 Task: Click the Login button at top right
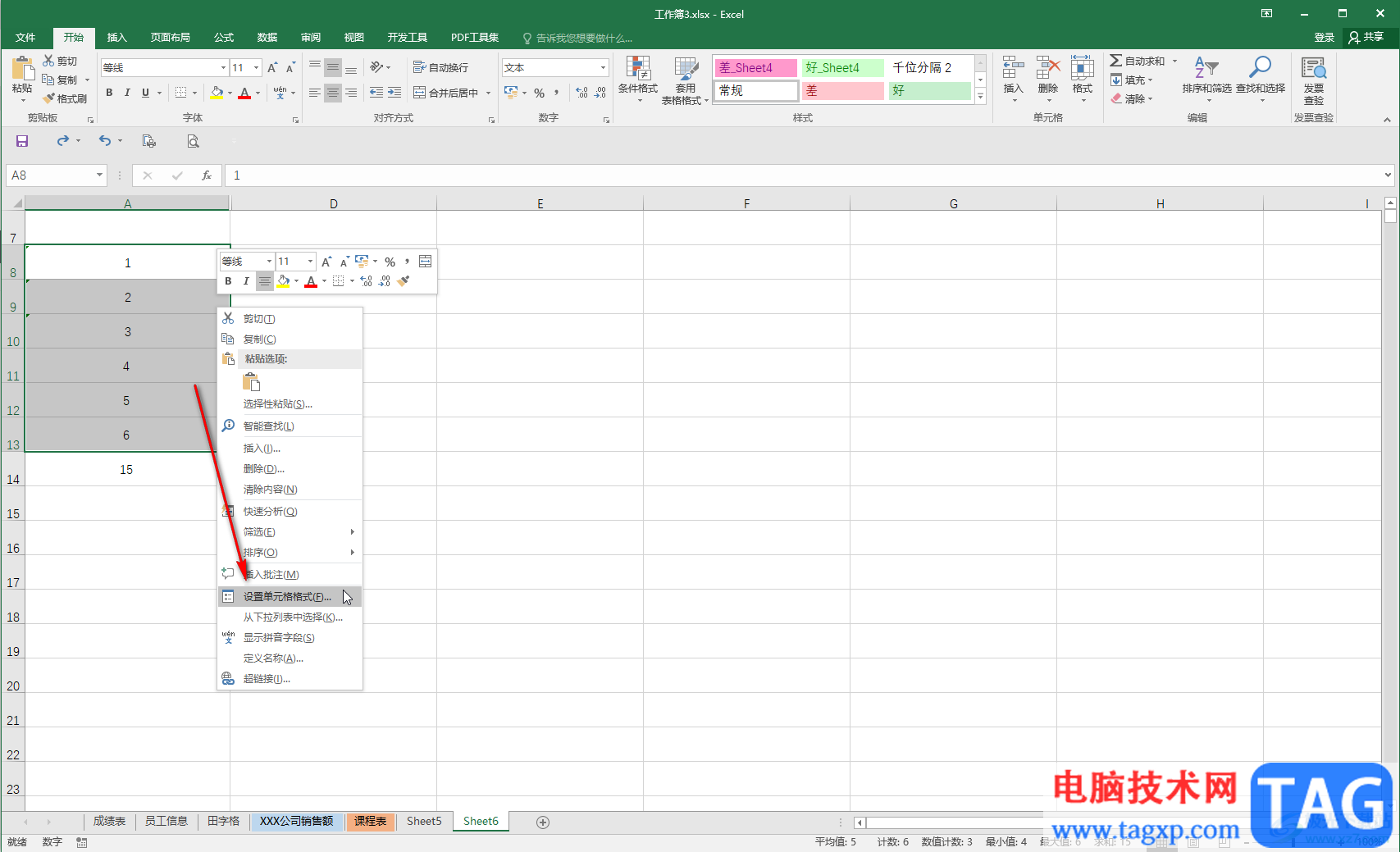click(1324, 38)
